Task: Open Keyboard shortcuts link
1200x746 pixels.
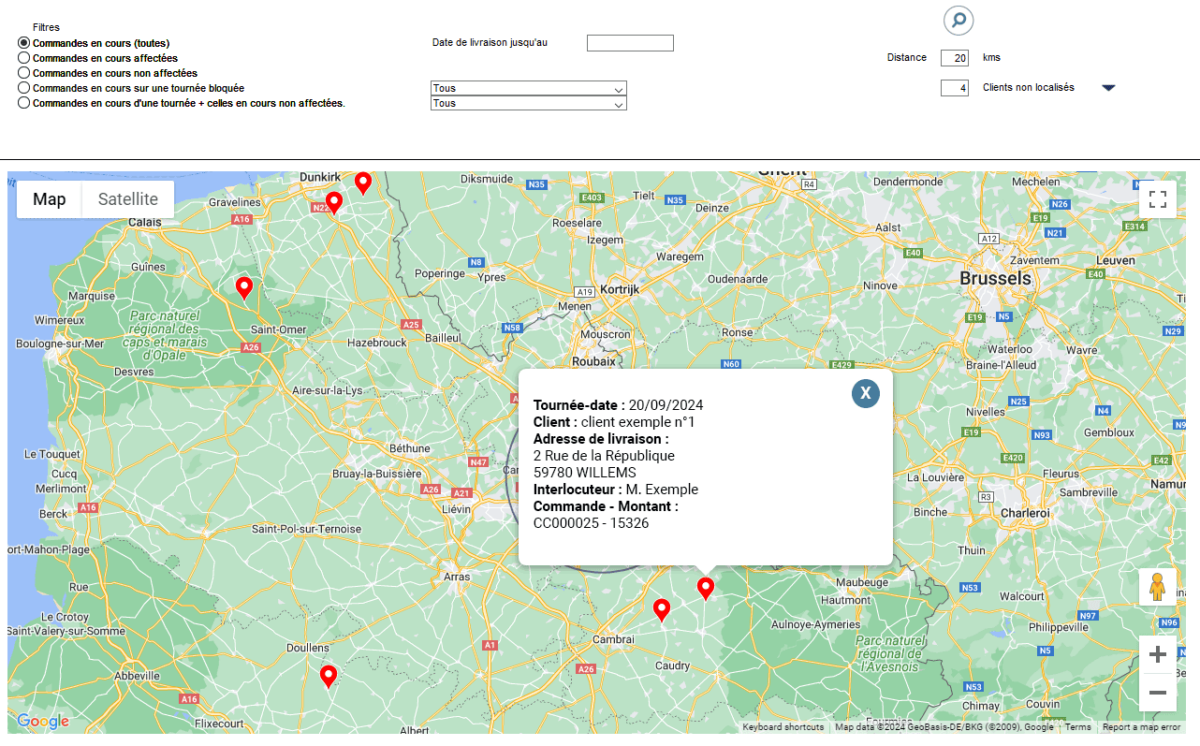Action: click(x=783, y=727)
